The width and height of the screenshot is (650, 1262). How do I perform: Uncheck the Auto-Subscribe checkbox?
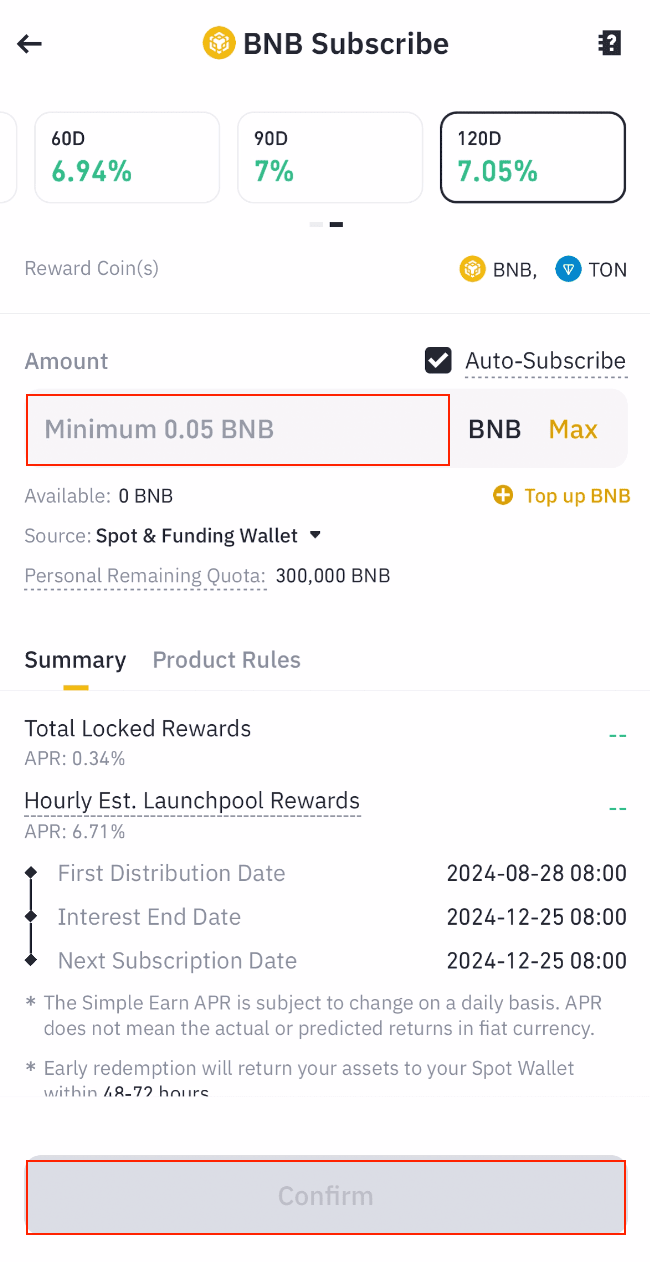pyautogui.click(x=438, y=361)
